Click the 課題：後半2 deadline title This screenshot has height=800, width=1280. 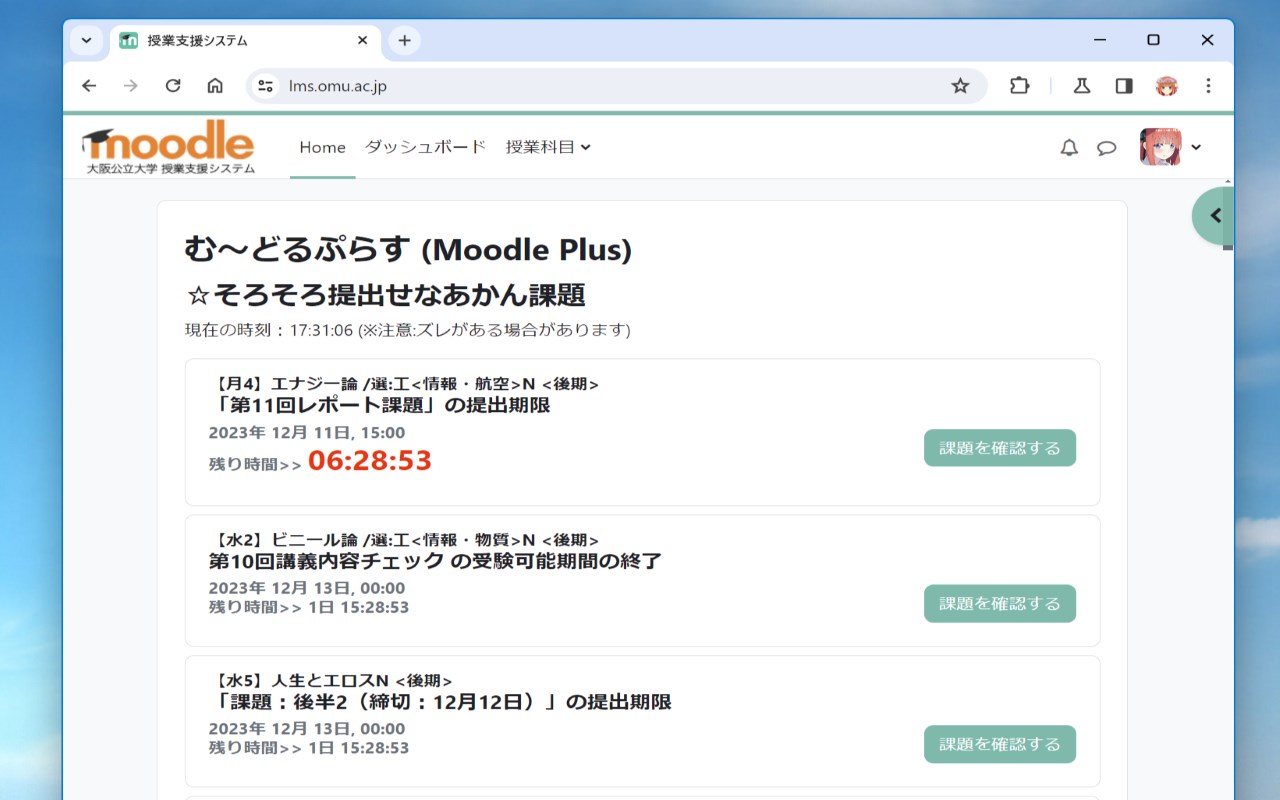[440, 702]
